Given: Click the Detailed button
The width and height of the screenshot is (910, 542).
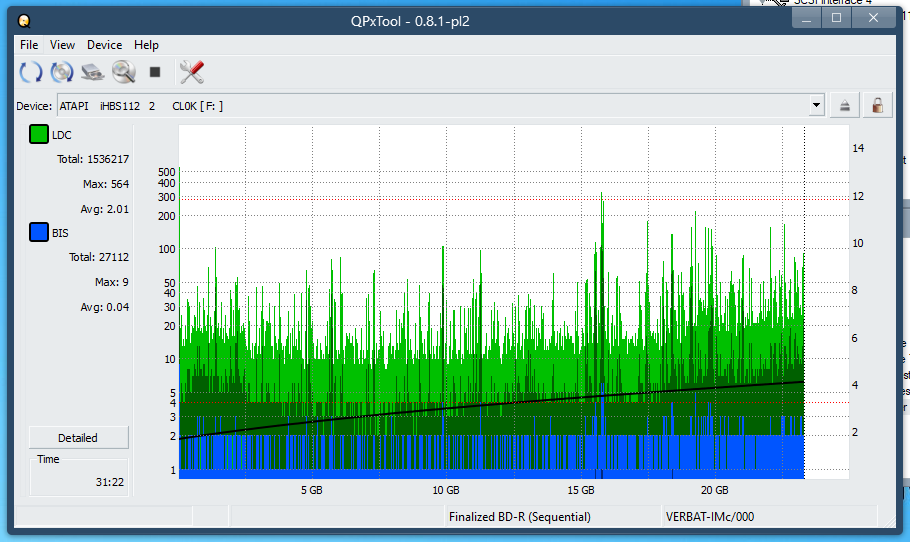Looking at the screenshot, I should (x=78, y=438).
